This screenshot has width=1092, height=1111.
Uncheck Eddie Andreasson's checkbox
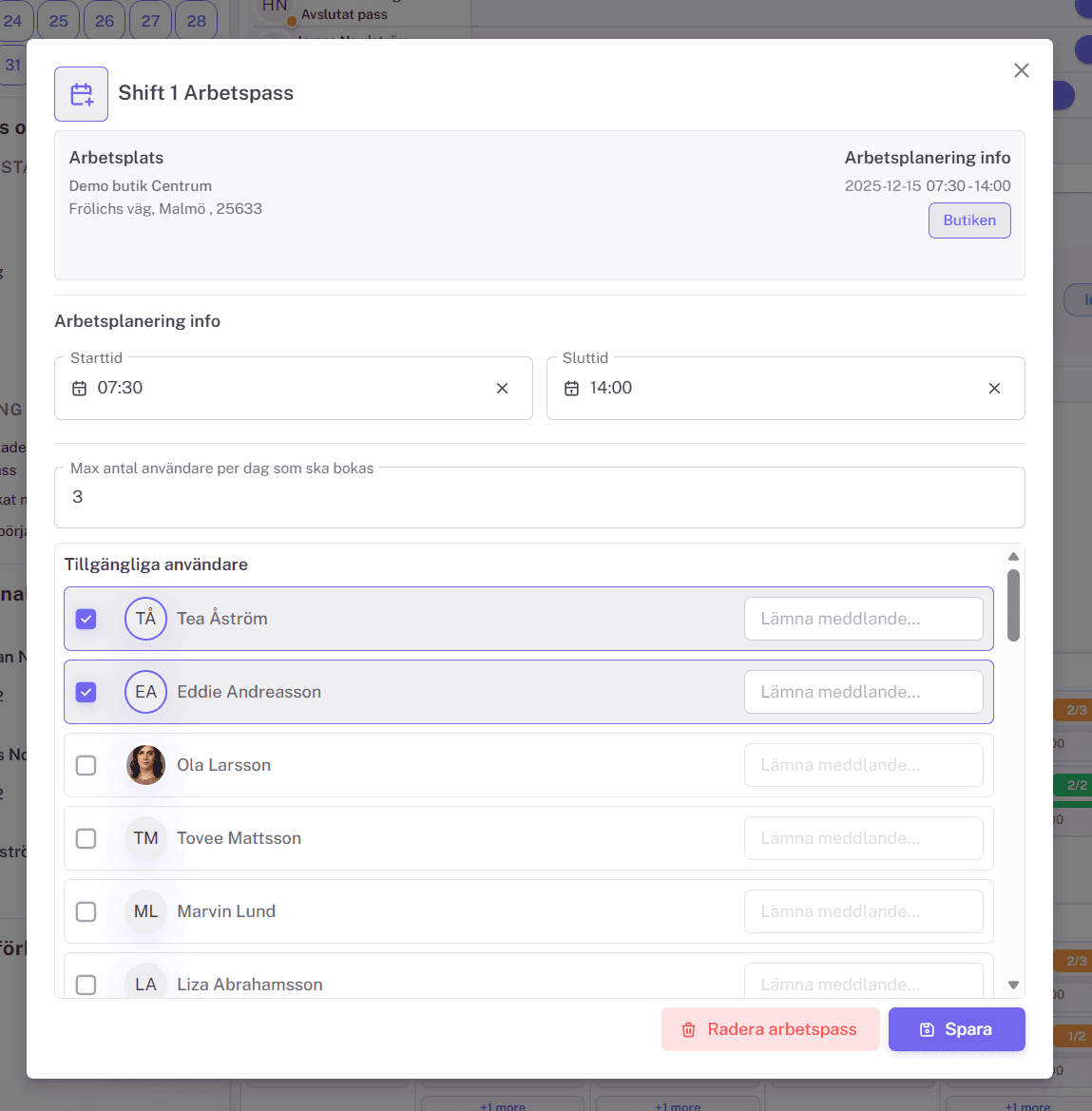pos(86,692)
